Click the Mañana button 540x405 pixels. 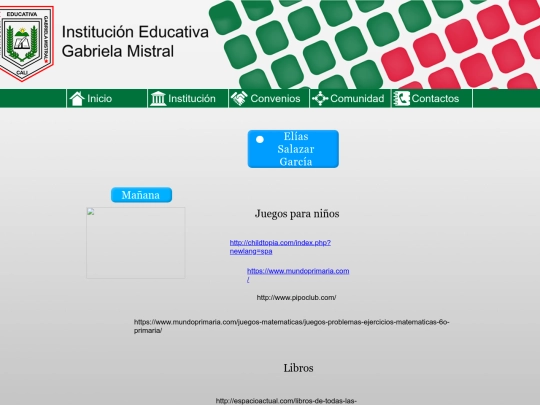click(141, 195)
